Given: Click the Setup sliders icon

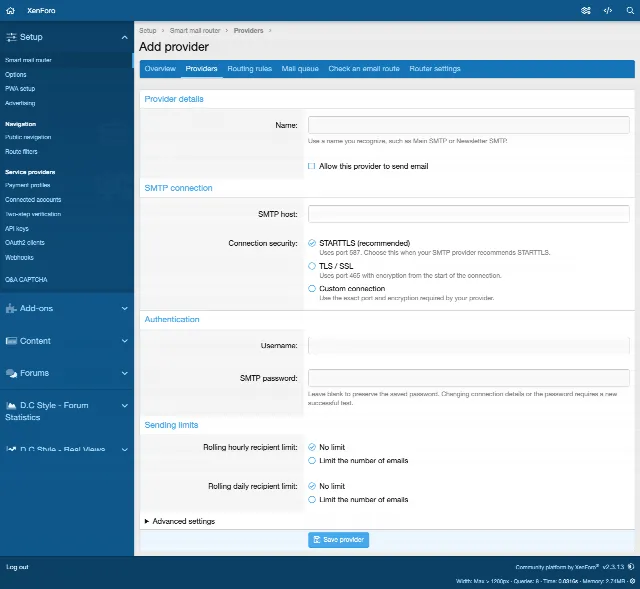Looking at the screenshot, I should pyautogui.click(x=11, y=37).
